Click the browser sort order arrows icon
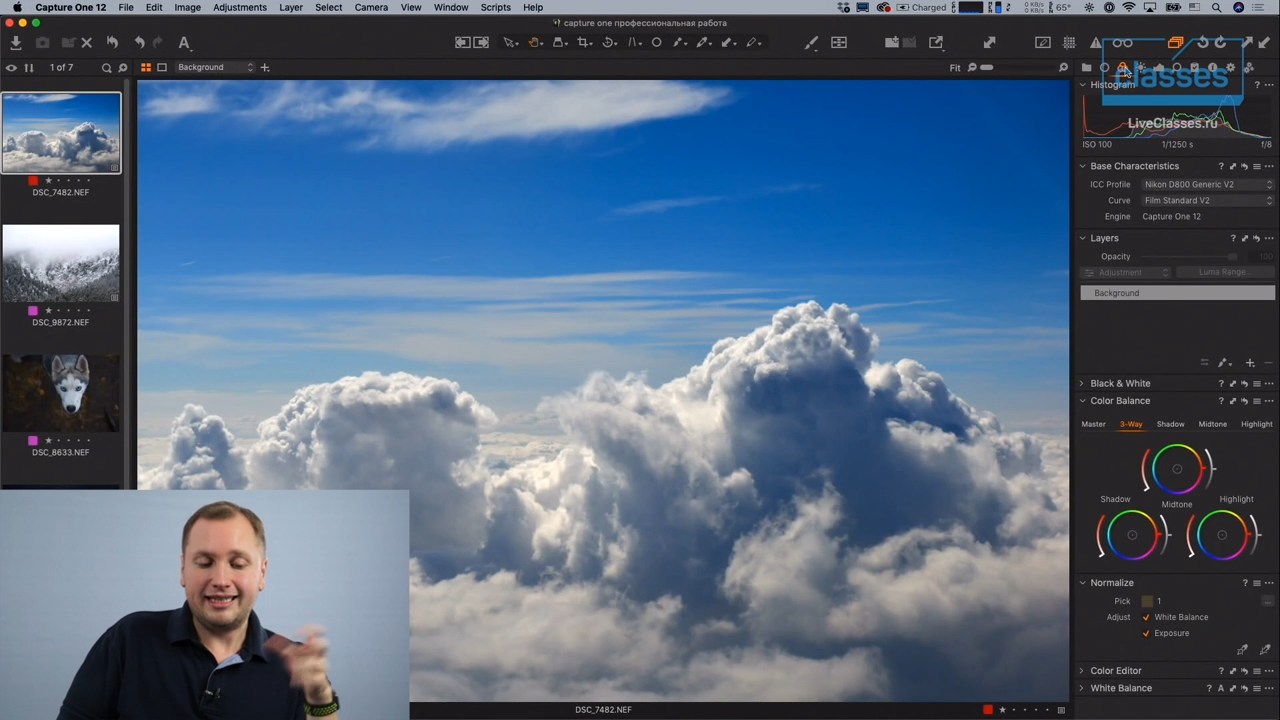1280x720 pixels. (x=29, y=68)
